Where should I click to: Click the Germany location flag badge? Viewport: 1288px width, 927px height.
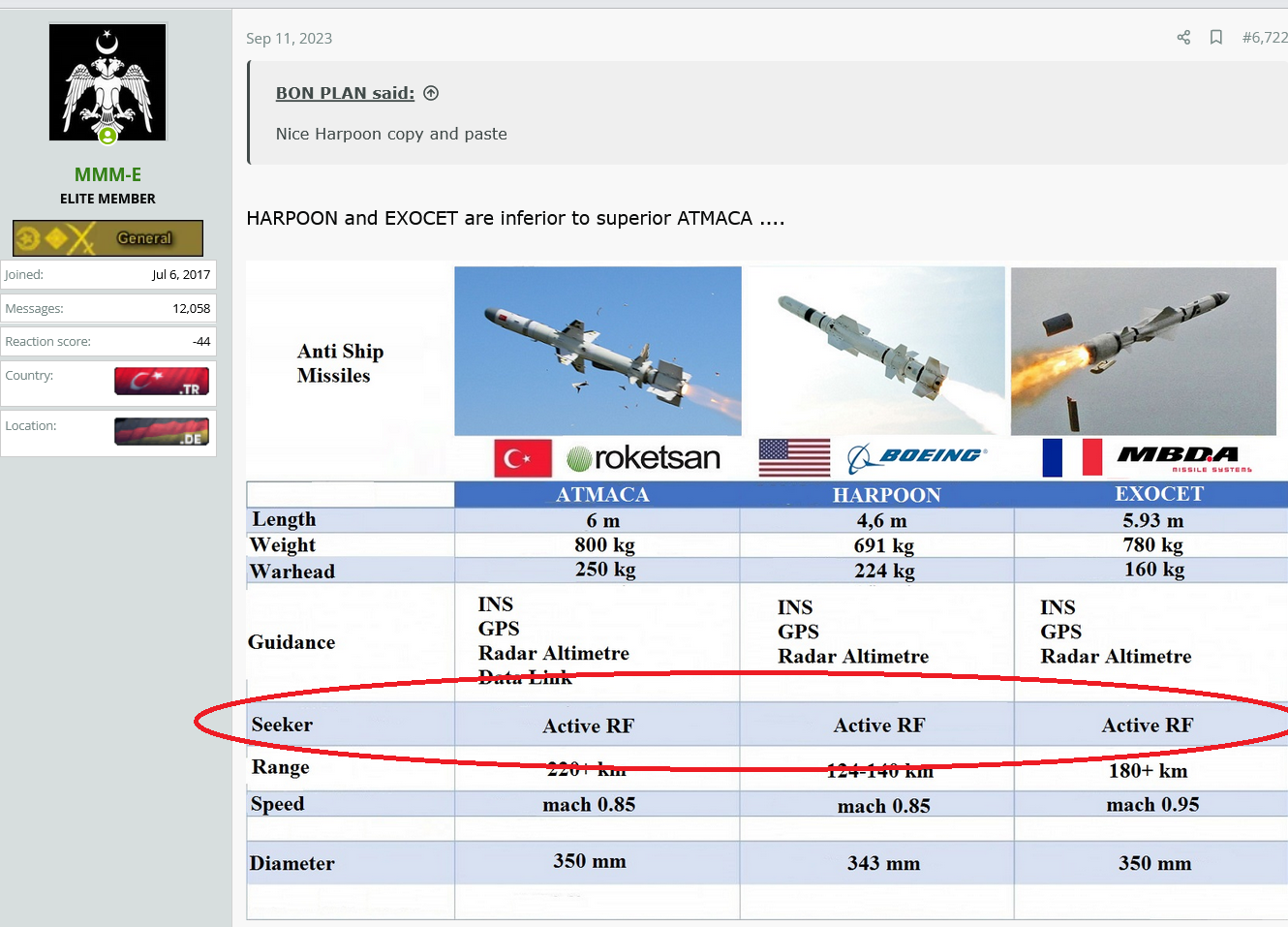(x=162, y=431)
